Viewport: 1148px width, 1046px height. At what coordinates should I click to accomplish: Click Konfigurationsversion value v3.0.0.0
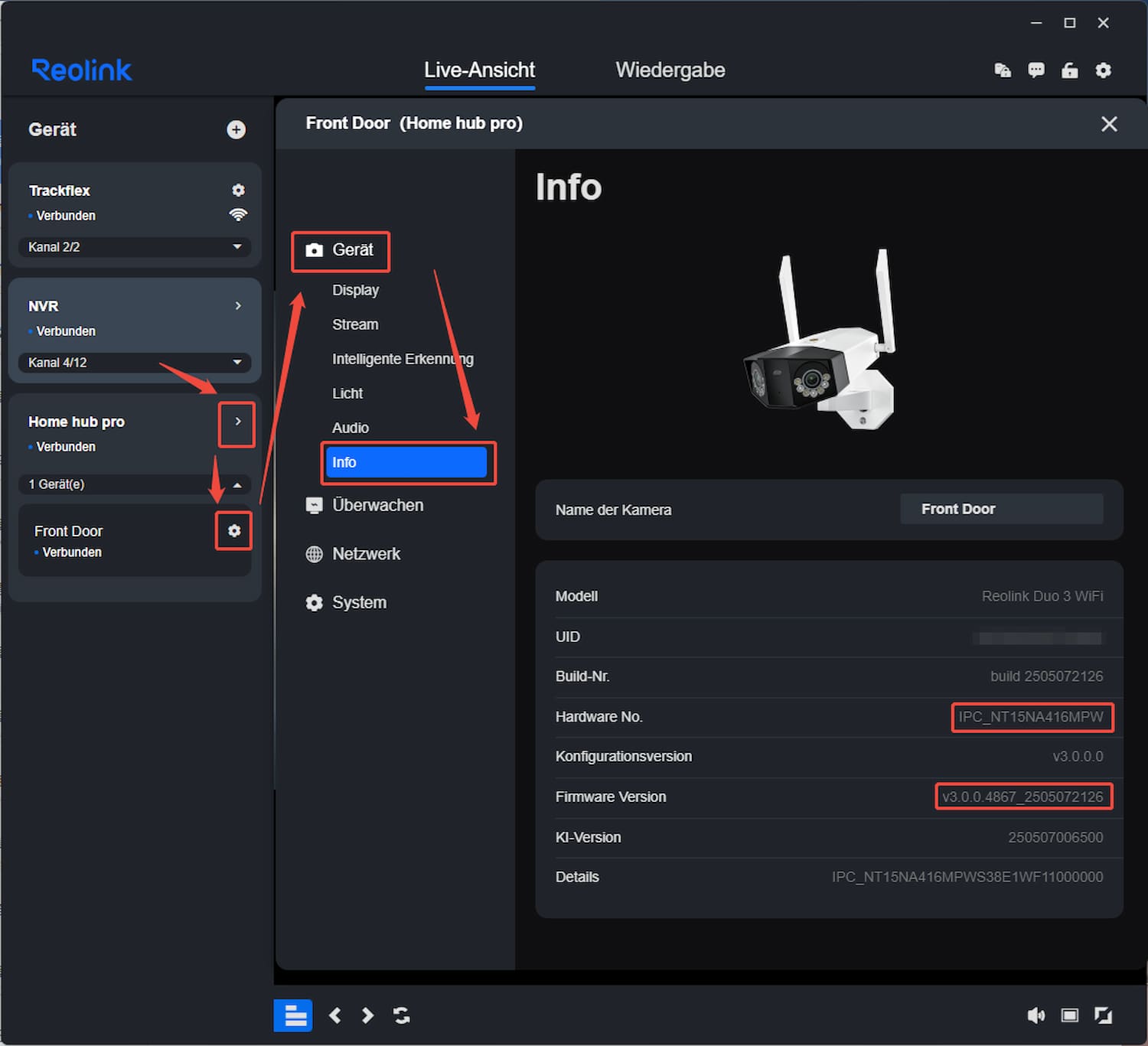point(1078,757)
